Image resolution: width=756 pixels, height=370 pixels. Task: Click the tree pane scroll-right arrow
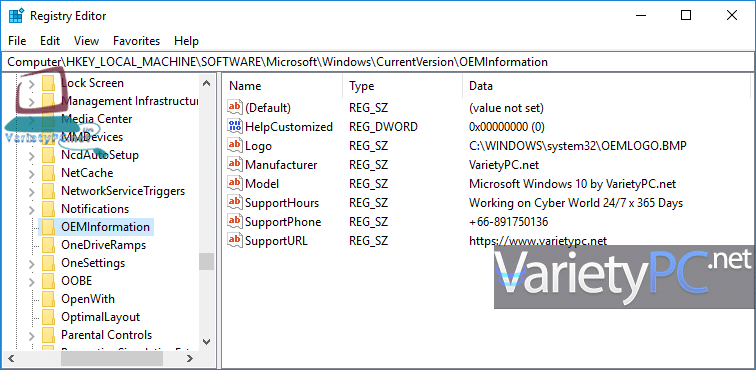(189, 358)
